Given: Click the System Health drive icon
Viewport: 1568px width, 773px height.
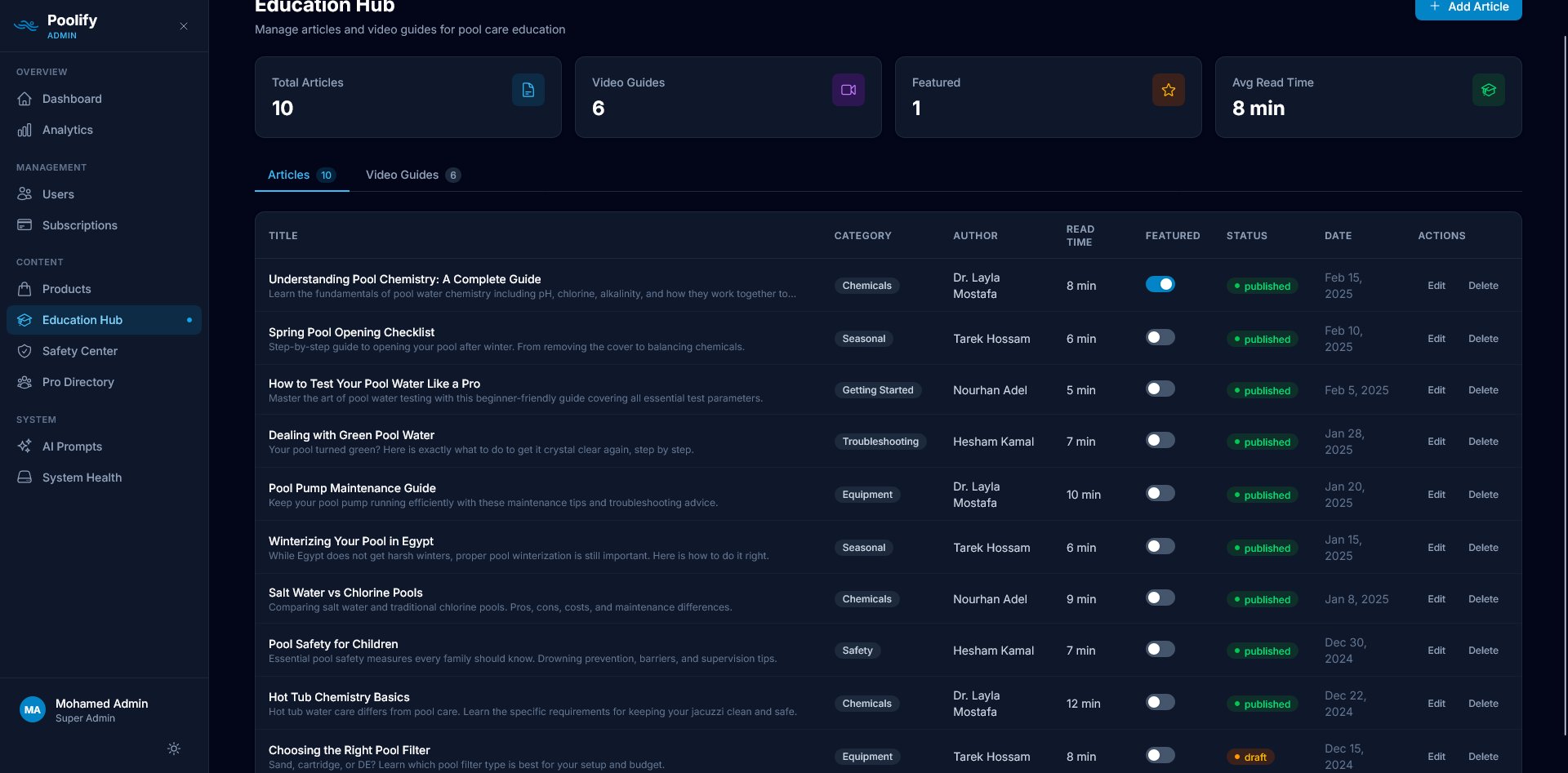Looking at the screenshot, I should coord(24,478).
